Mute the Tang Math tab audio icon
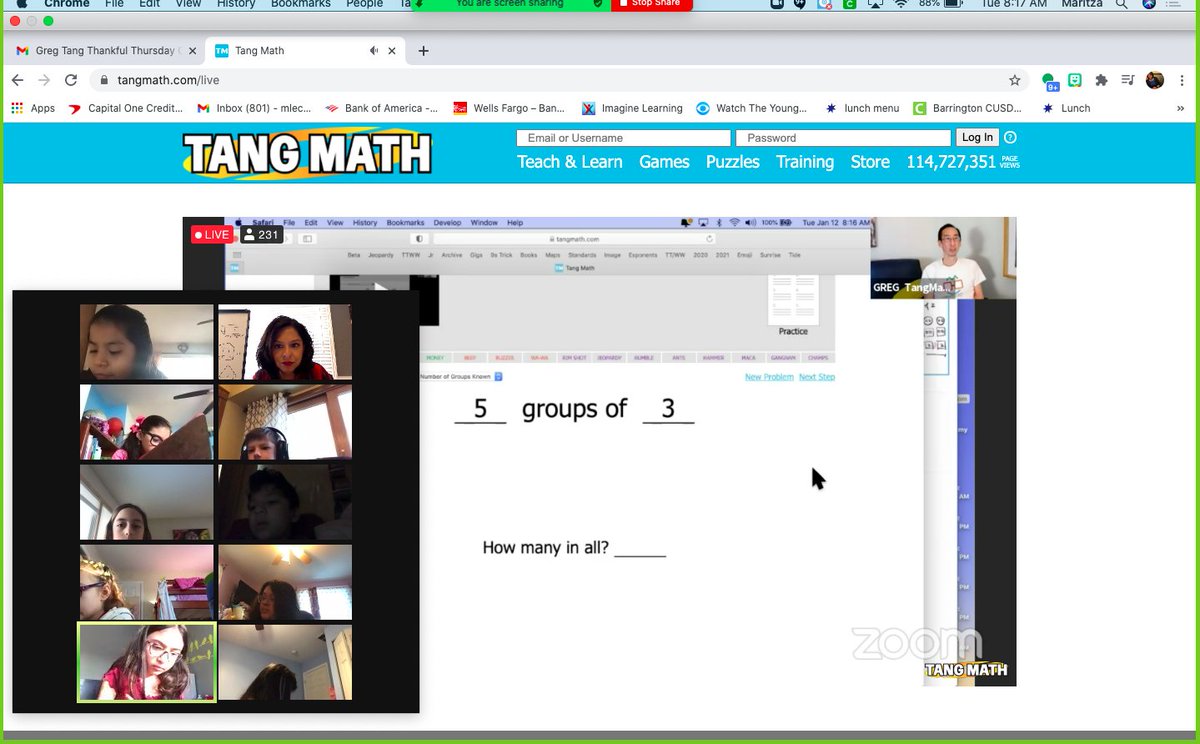 click(374, 51)
